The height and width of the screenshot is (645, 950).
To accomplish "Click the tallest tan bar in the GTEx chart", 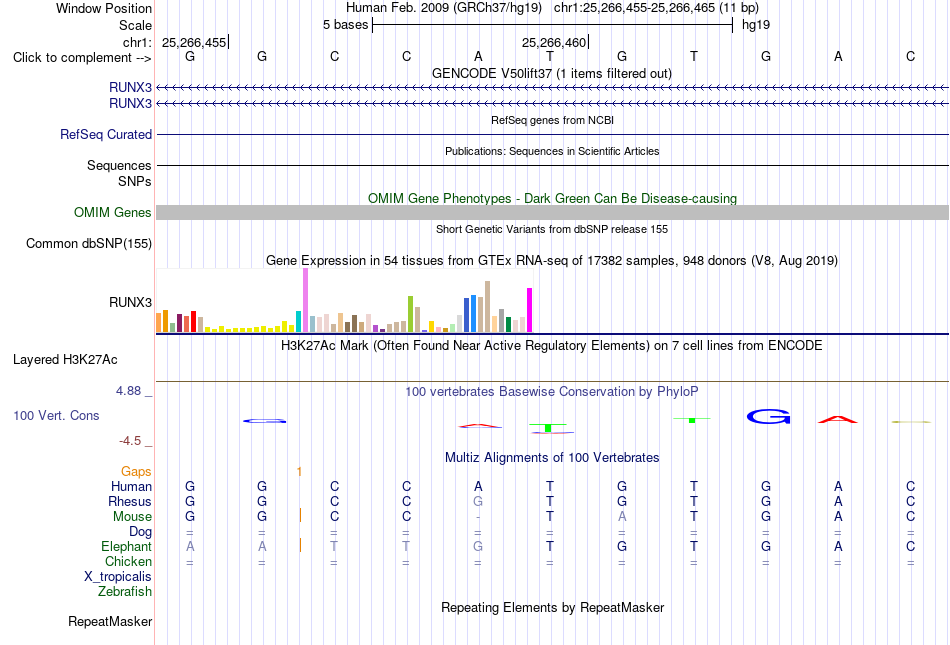I will [487, 306].
